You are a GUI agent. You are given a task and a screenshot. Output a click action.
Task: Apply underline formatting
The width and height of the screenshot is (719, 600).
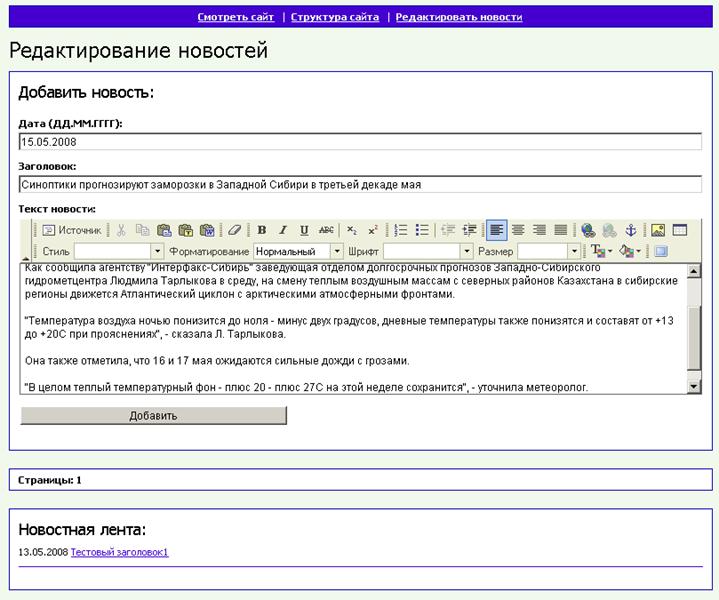coord(304,230)
